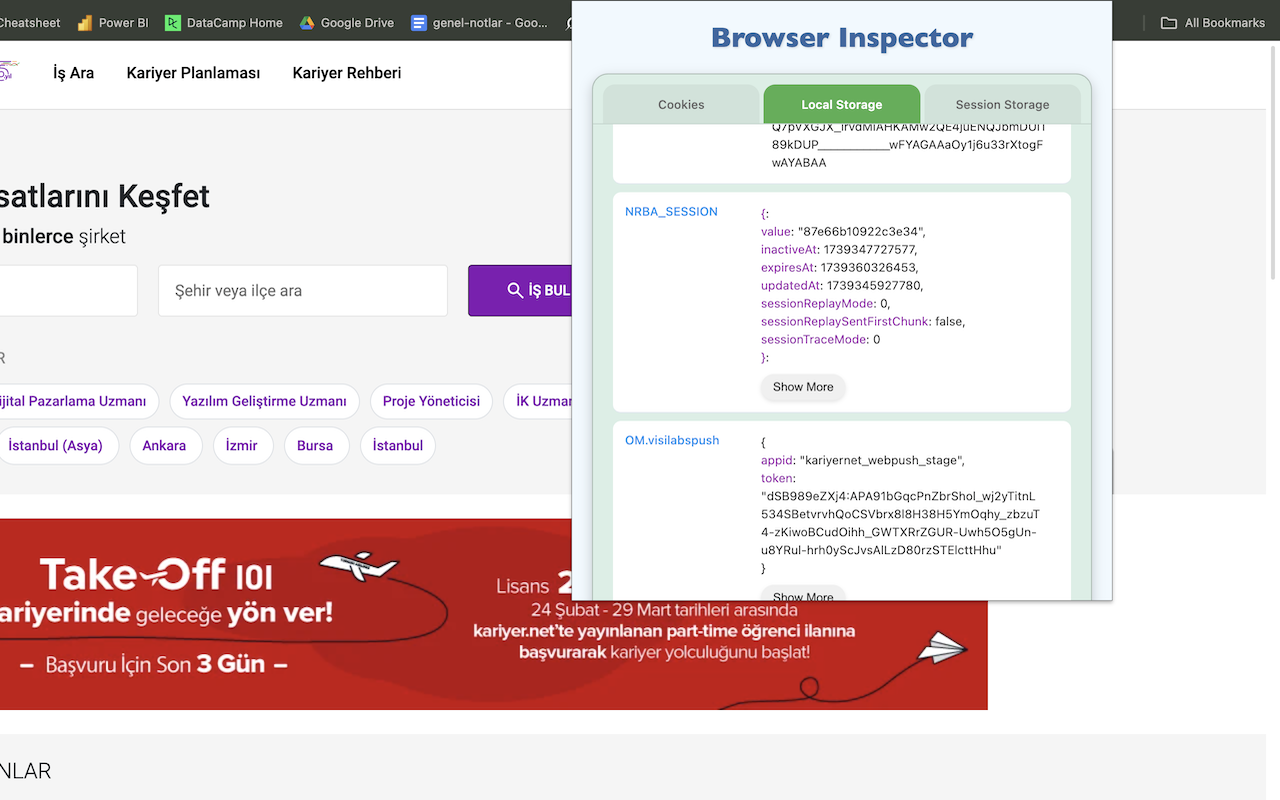Switch to the Session Storage tab
This screenshot has width=1280, height=800.
[x=1002, y=104]
